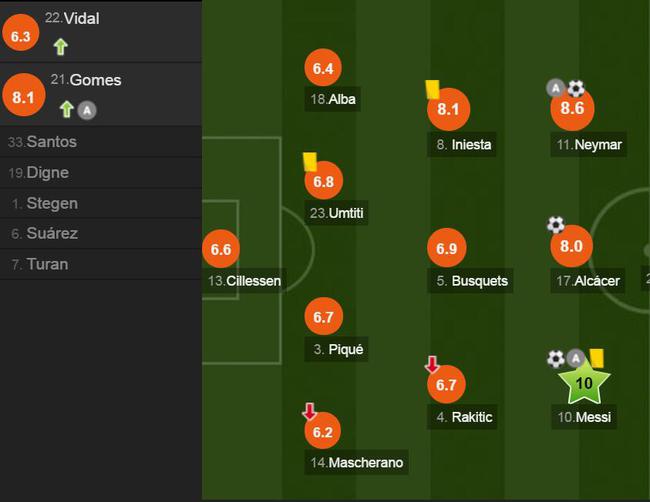Viewport: 650px width, 502px height.
Task: Click Iniesta's yellow card icon
Action: pyautogui.click(x=433, y=89)
